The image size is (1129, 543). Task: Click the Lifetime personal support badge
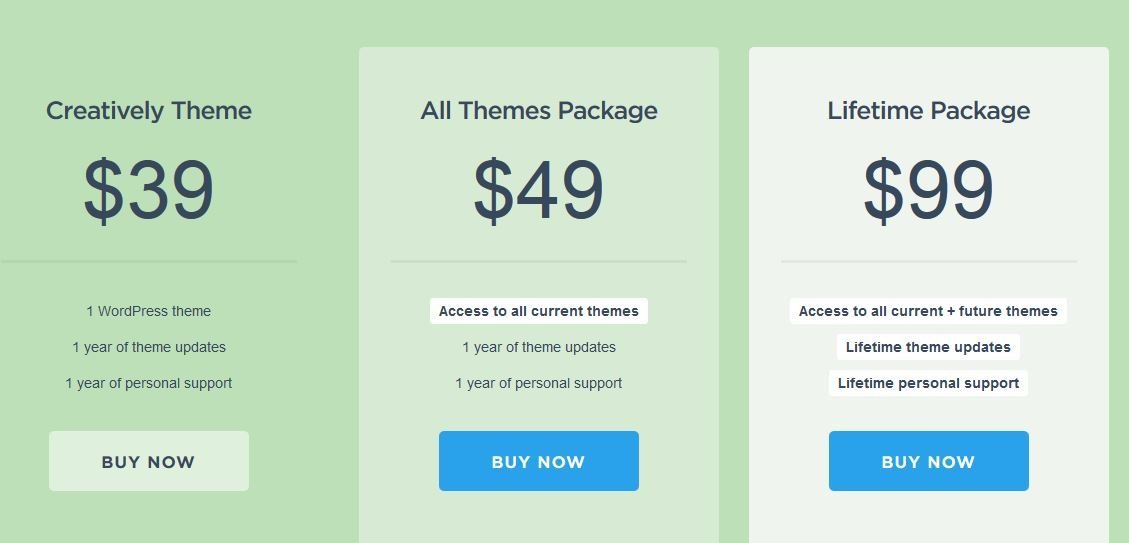point(928,383)
